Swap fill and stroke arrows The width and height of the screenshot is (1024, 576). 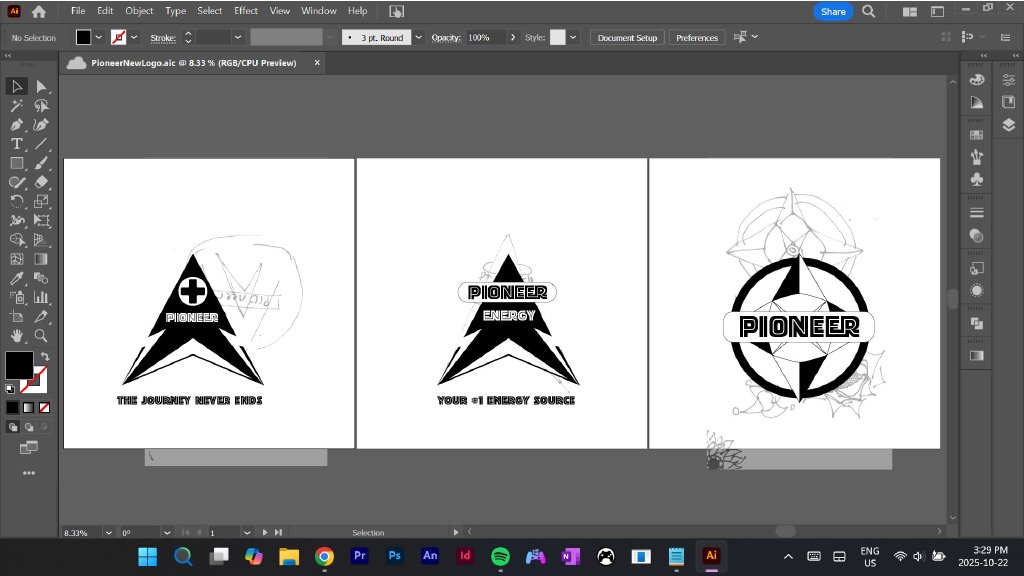(x=44, y=357)
